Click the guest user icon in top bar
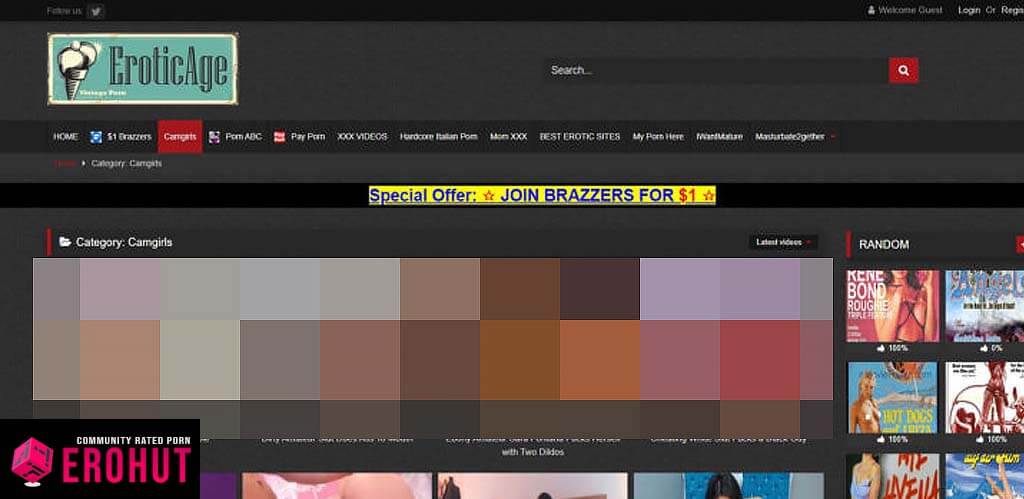Screen dimensions: 1024x499 click(x=871, y=10)
